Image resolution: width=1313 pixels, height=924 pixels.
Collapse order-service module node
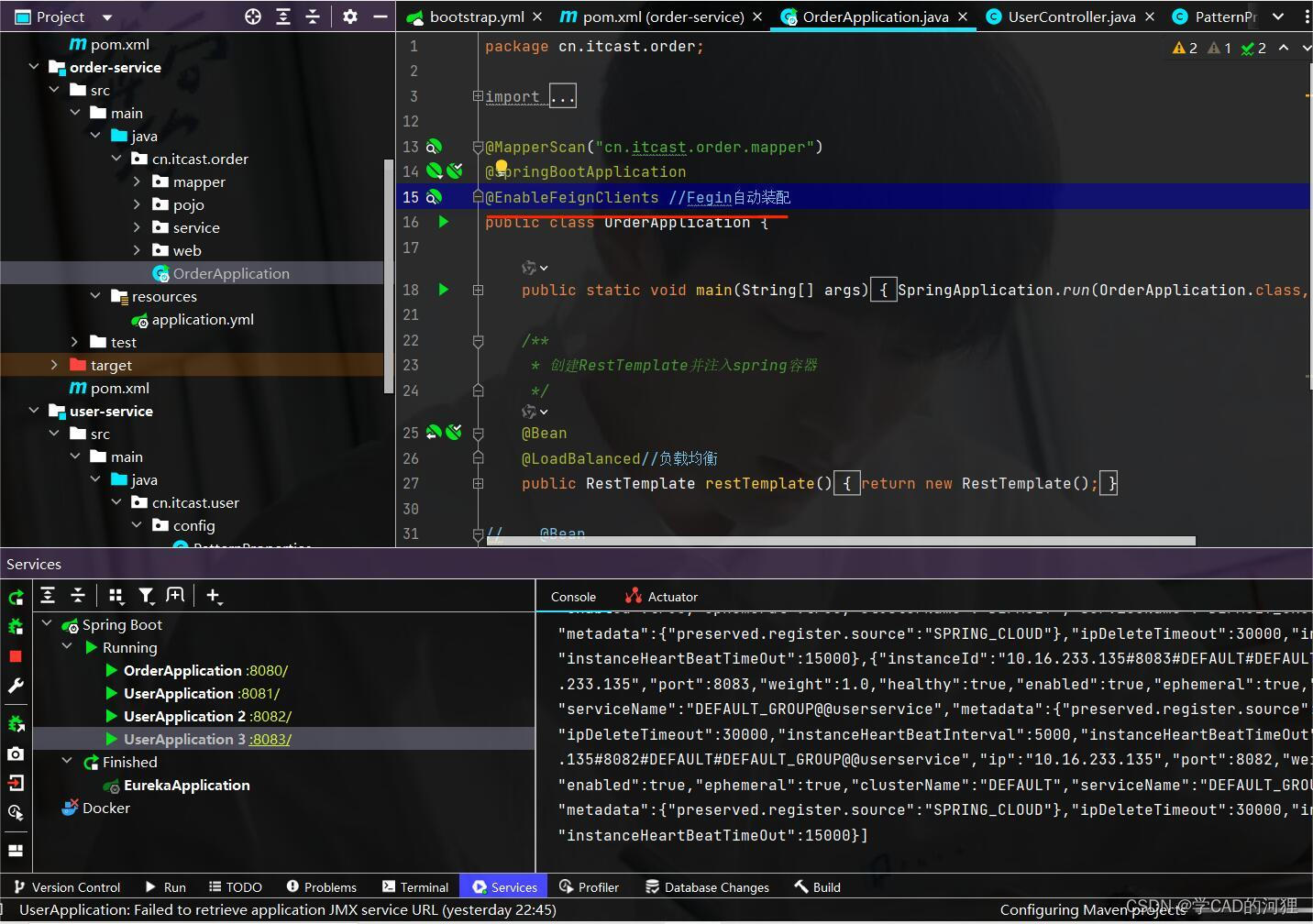(x=34, y=67)
